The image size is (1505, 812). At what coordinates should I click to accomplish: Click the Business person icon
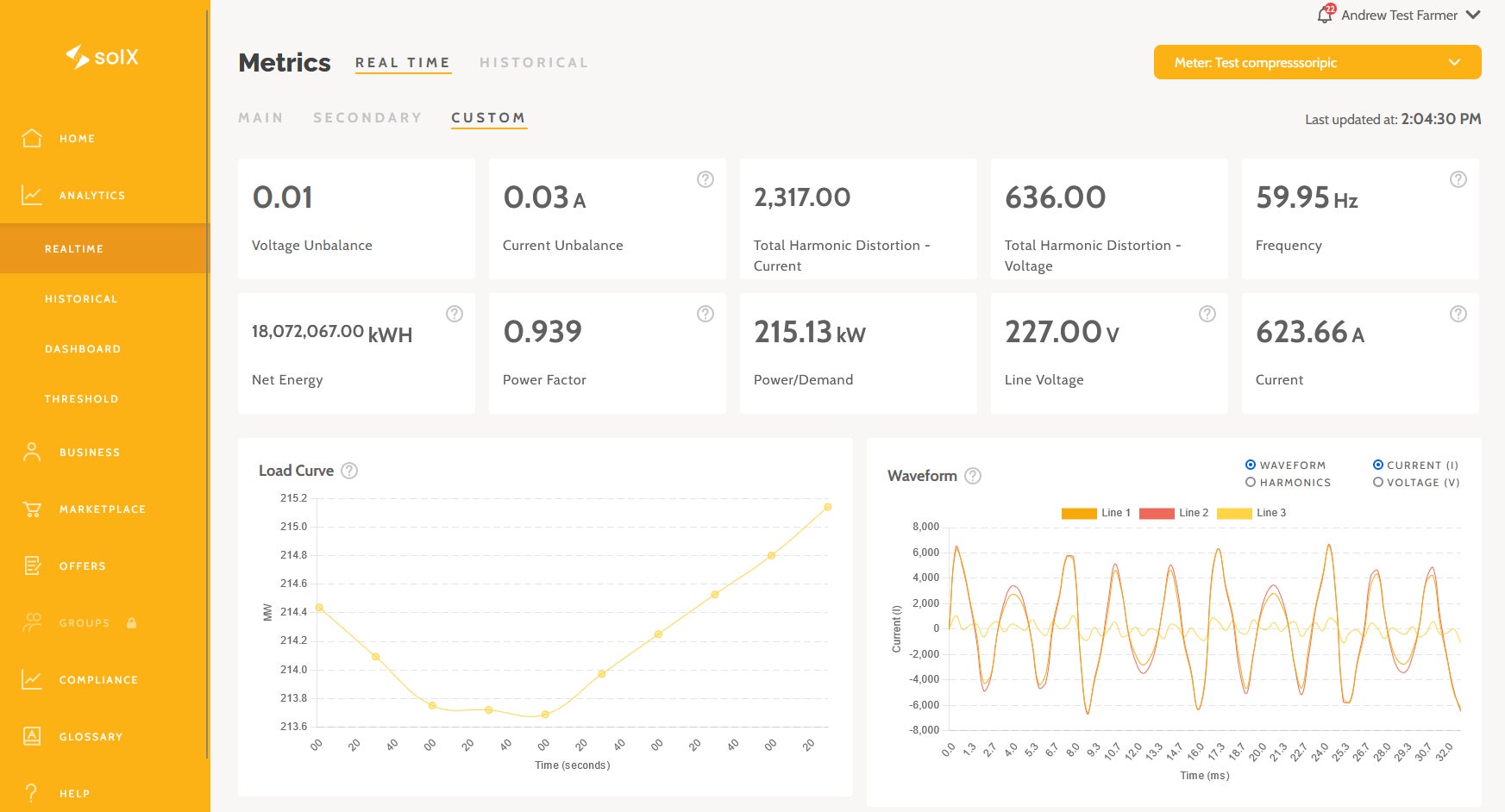(32, 452)
